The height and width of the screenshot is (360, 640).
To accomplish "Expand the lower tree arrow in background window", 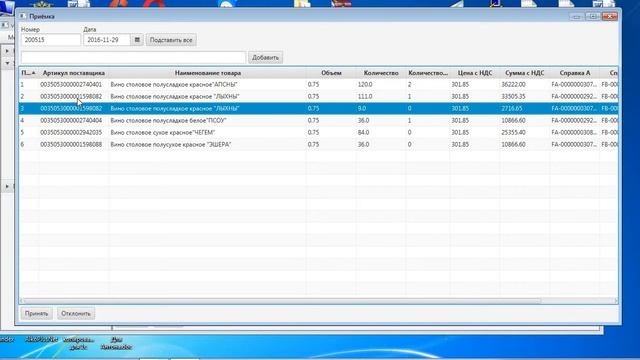I will (x=7, y=187).
